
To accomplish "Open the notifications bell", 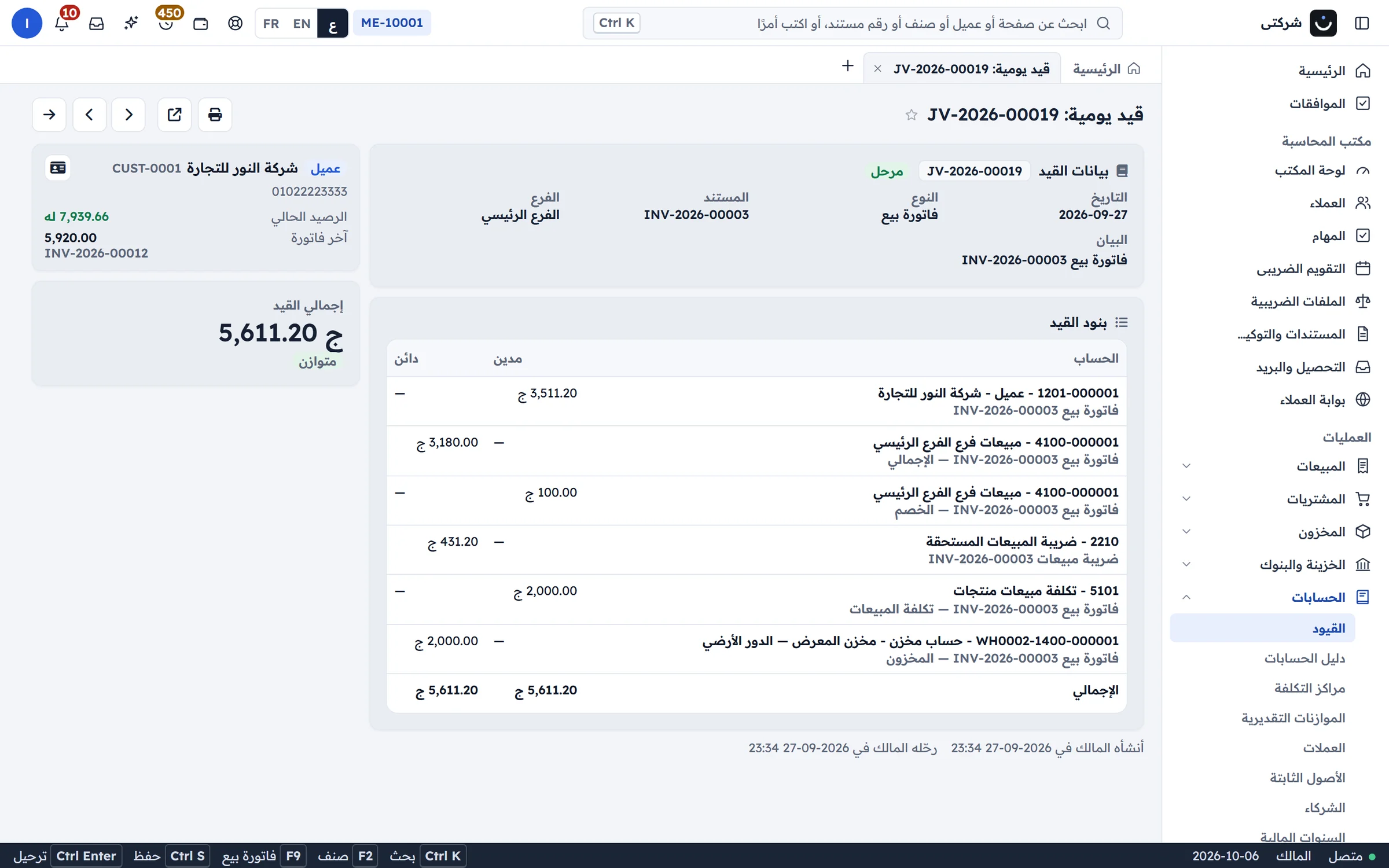I will 62,23.
